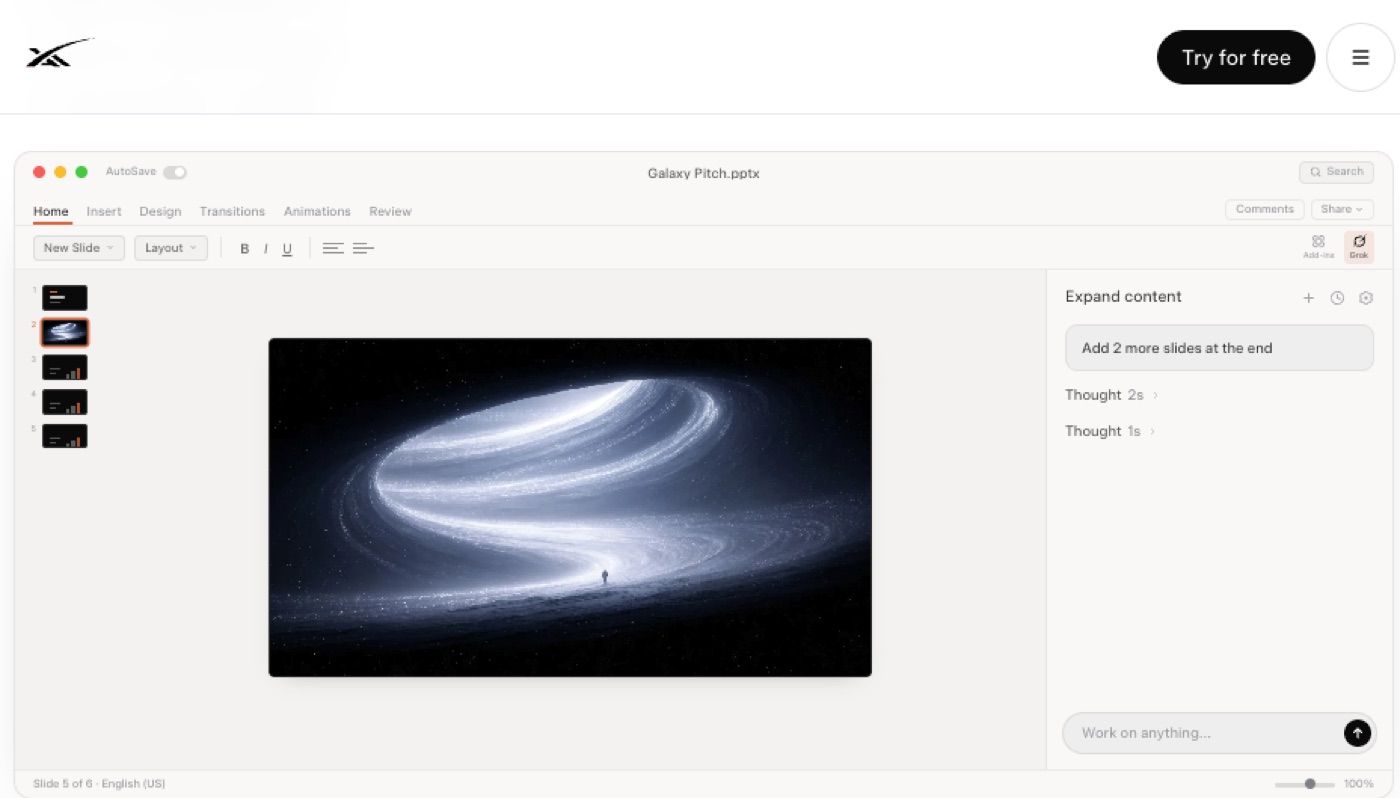Maximize window with green button

[82, 172]
